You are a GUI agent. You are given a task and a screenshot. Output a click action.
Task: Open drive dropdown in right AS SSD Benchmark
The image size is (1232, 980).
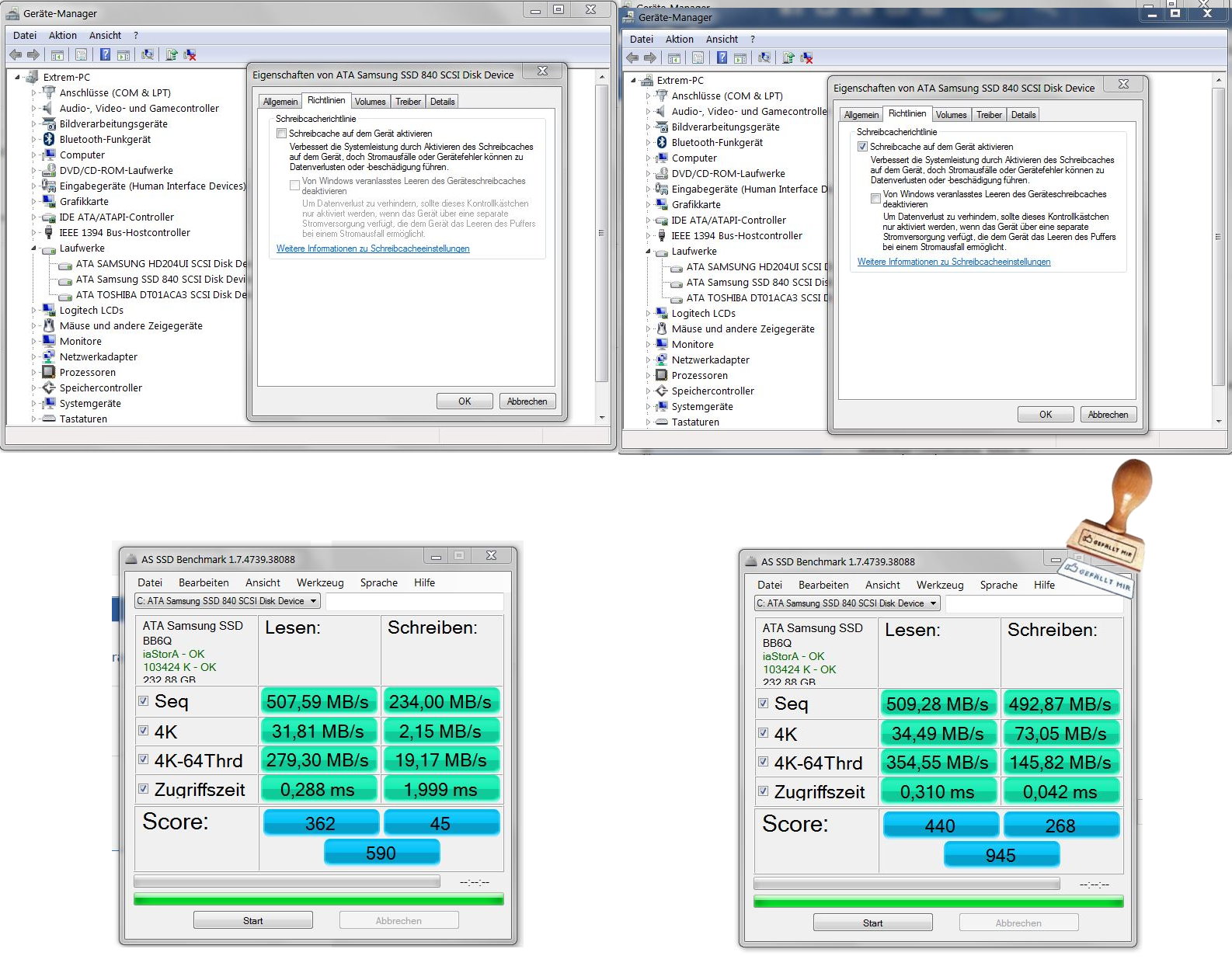[x=847, y=603]
